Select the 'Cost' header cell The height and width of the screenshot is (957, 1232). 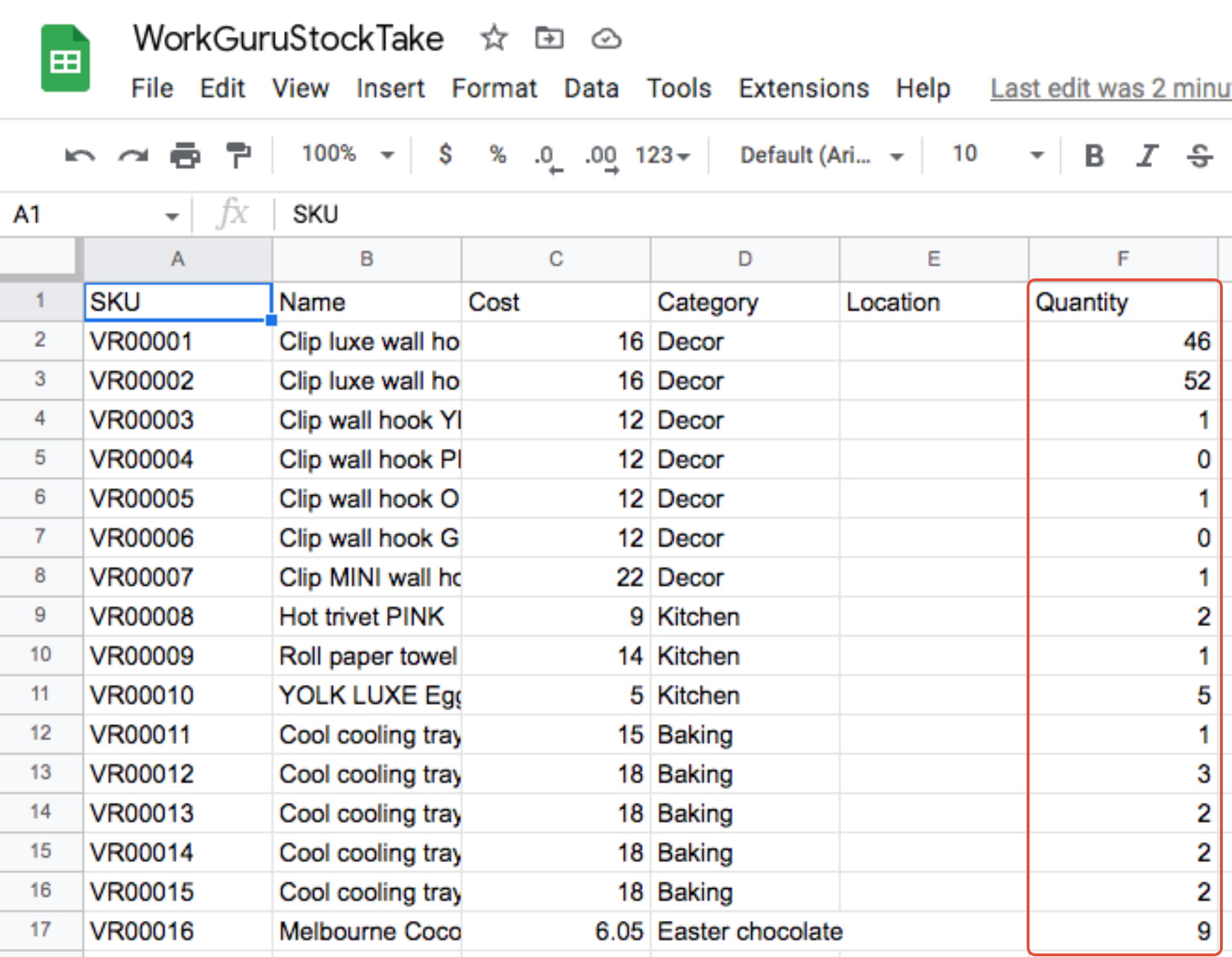(556, 302)
